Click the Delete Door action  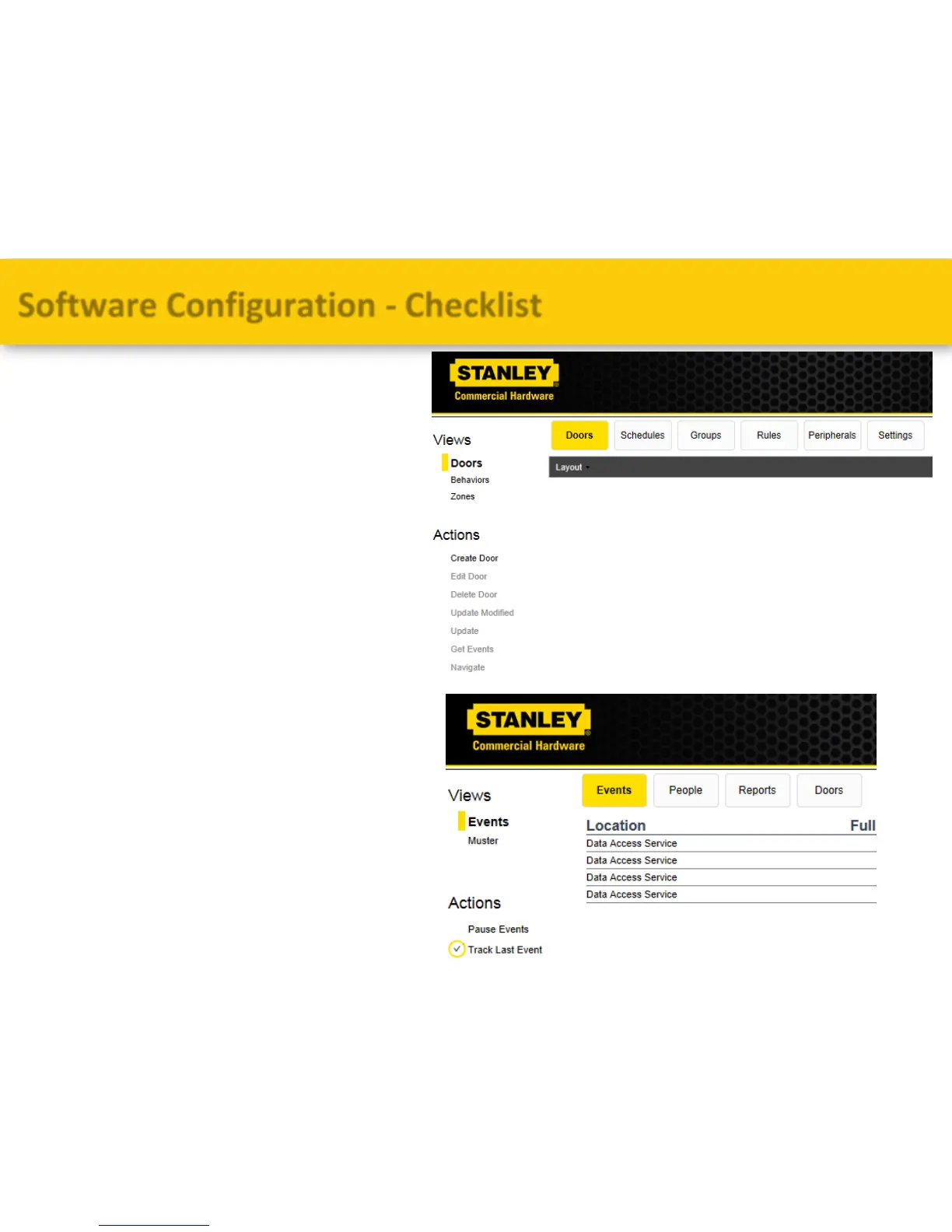[x=474, y=594]
